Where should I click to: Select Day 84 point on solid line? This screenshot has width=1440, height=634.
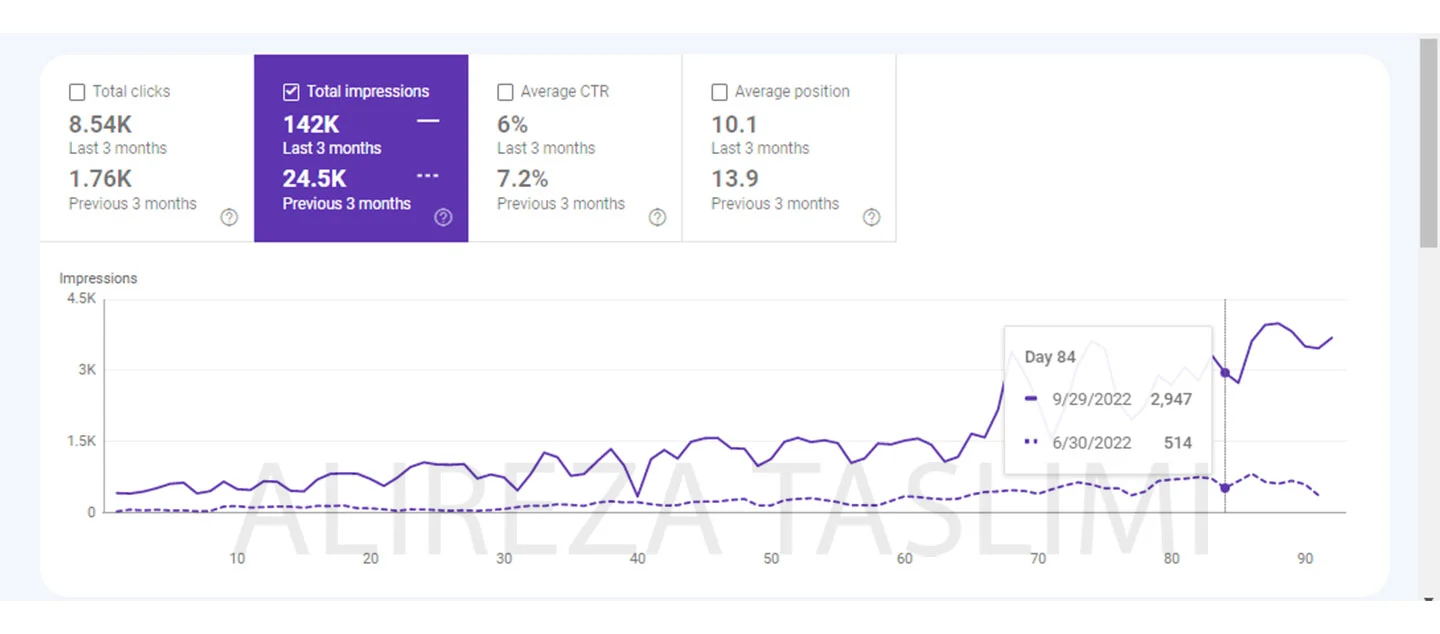[1225, 373]
